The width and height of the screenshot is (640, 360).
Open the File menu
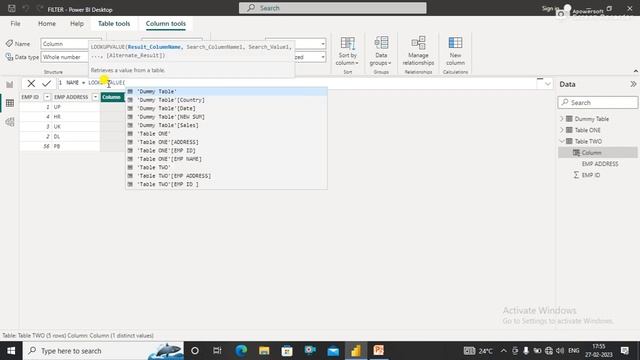[16, 24]
